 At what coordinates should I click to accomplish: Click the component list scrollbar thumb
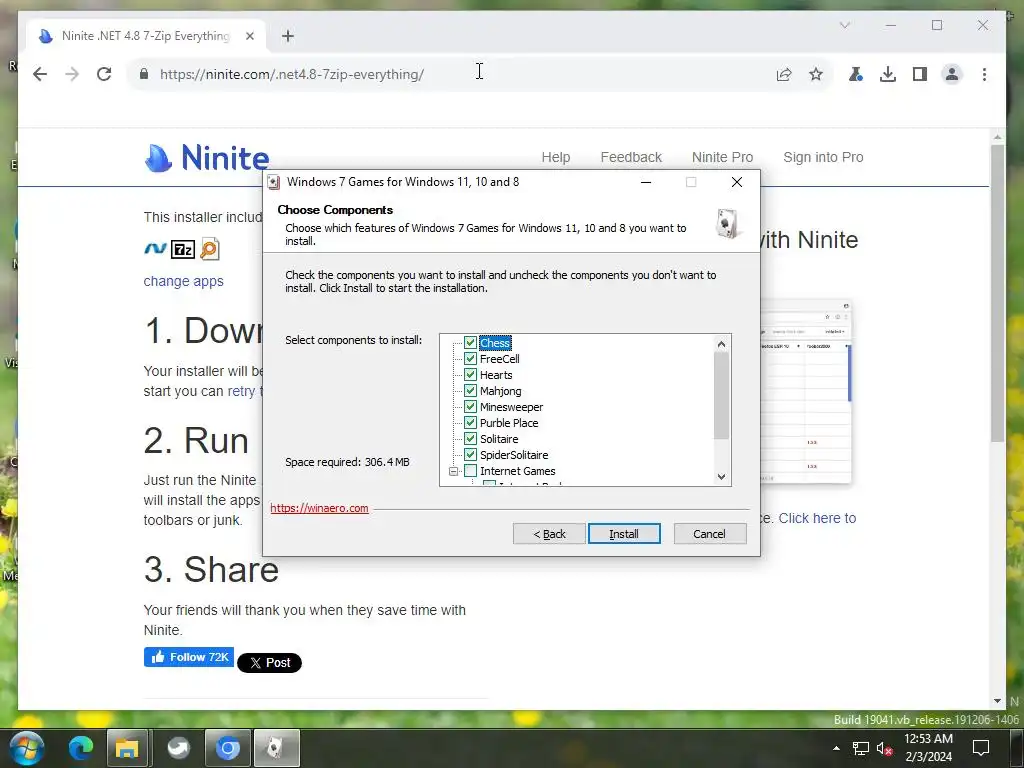point(721,396)
